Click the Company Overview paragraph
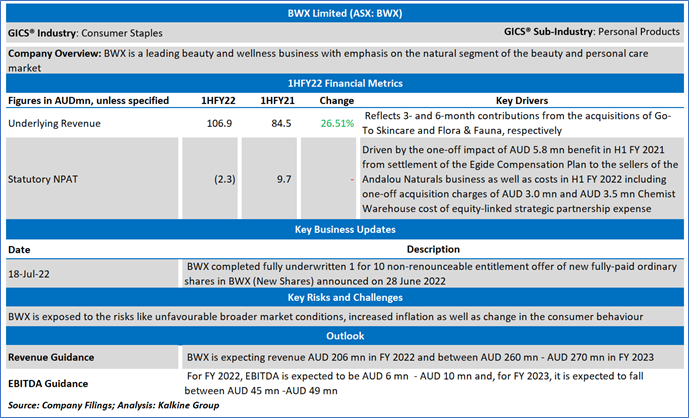Screen dimensions: 689x418 (x=328, y=61)
